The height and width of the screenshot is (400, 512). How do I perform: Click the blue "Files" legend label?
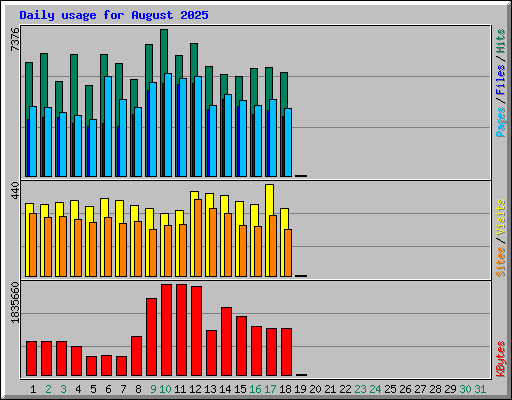tap(500, 80)
